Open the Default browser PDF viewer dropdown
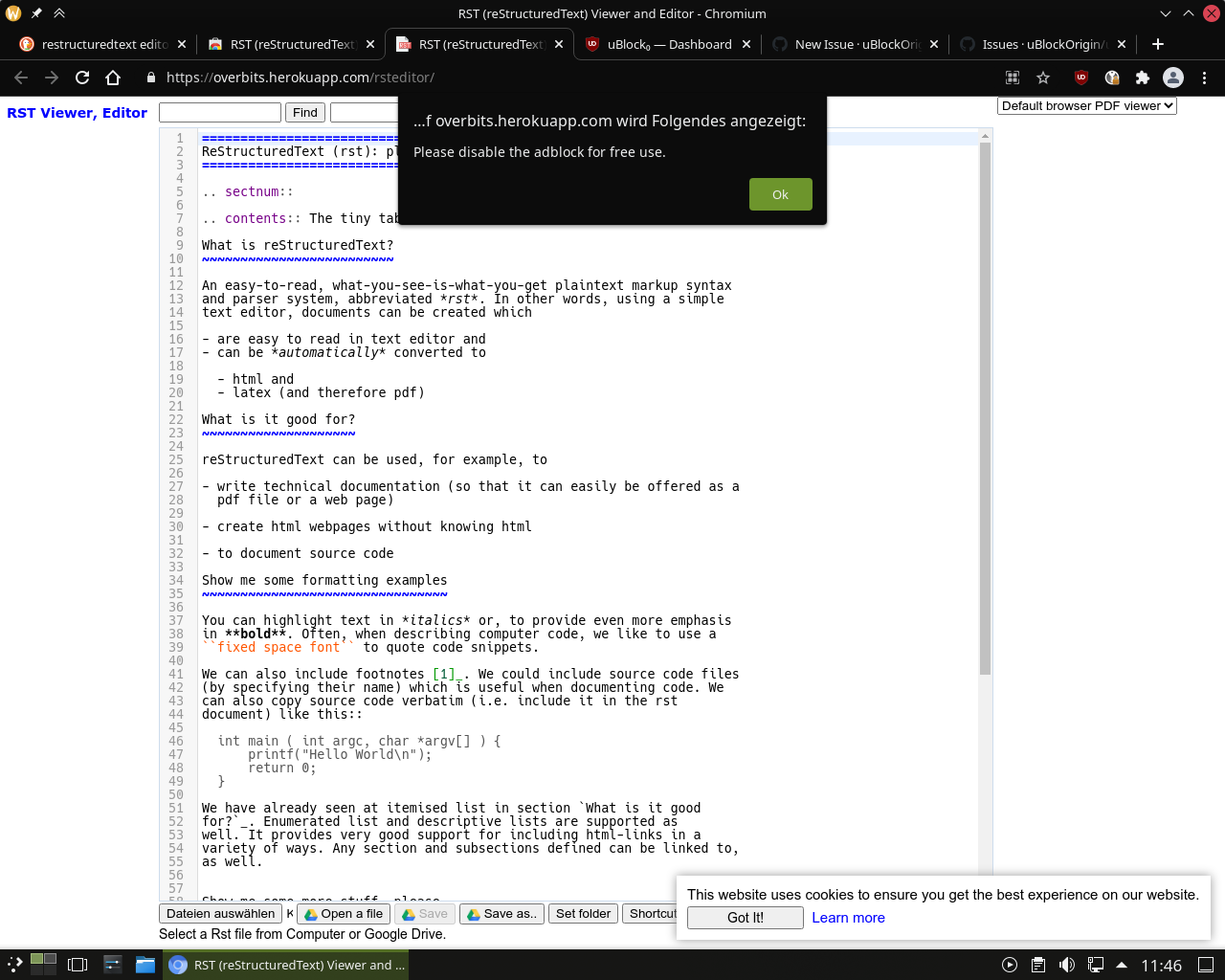1225x980 pixels. click(1087, 106)
